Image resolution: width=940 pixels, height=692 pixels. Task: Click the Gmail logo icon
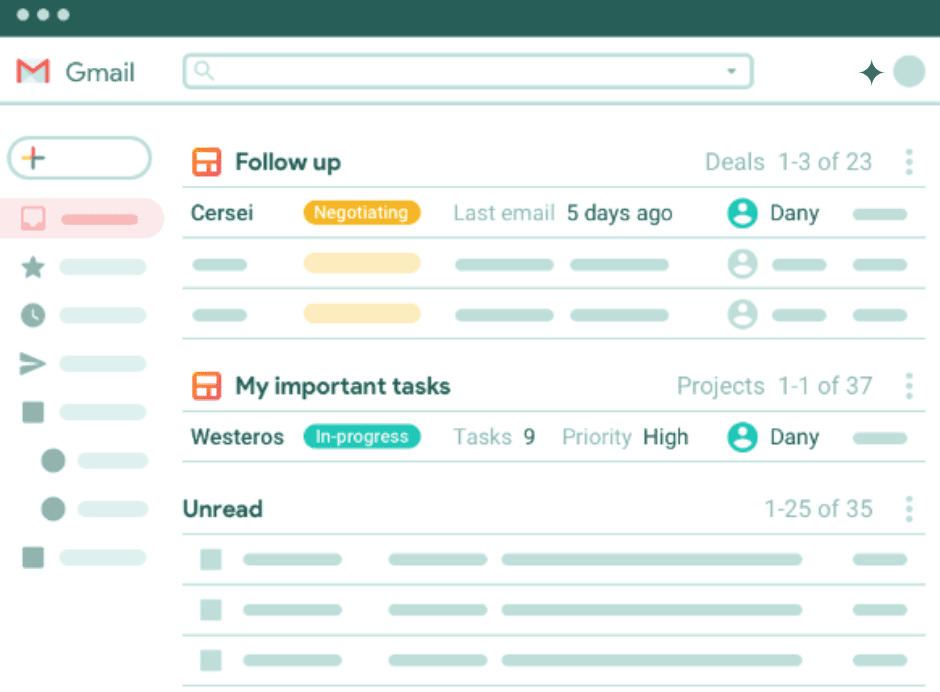(33, 72)
